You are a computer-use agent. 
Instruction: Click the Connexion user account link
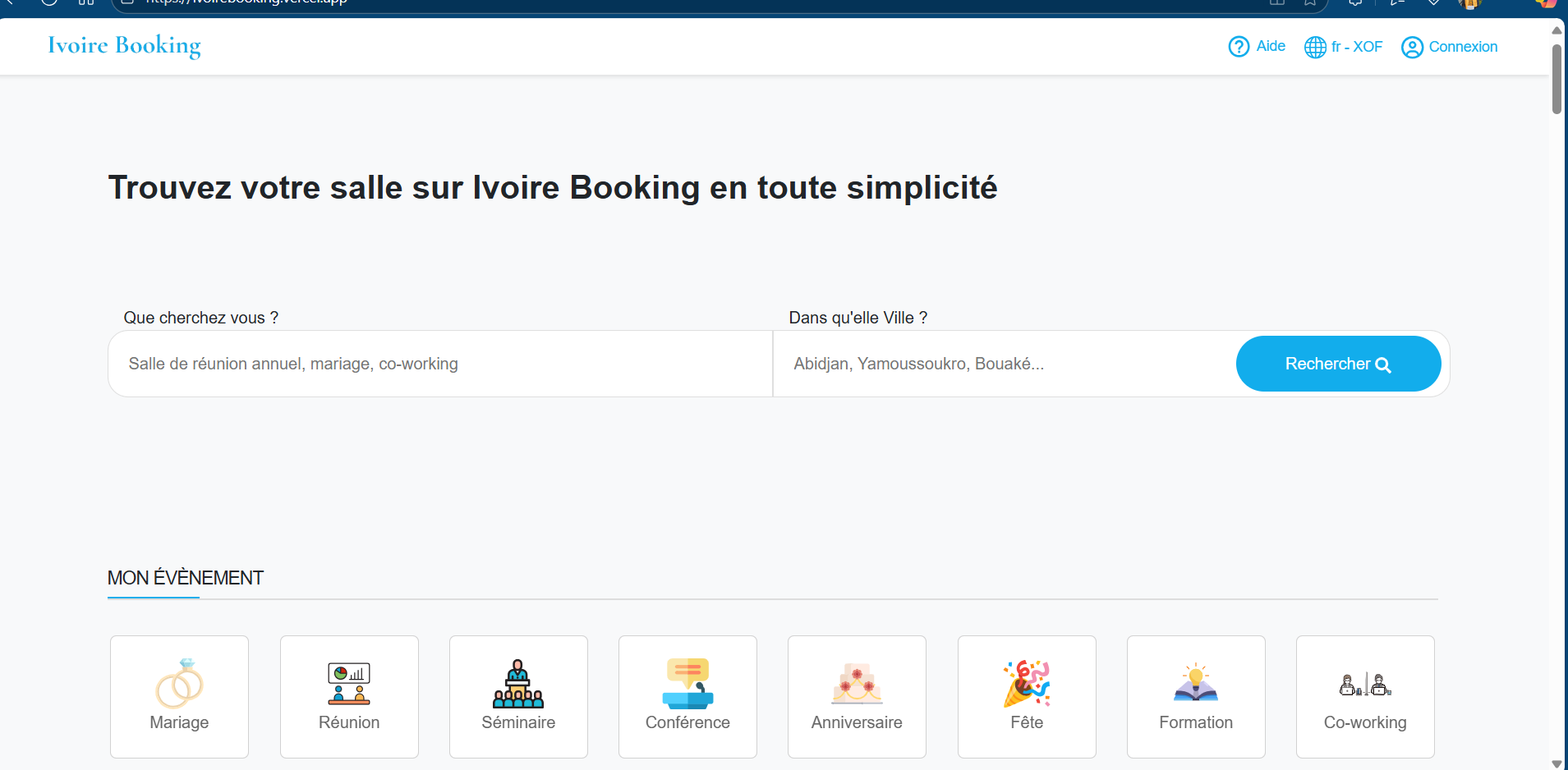coord(1450,47)
